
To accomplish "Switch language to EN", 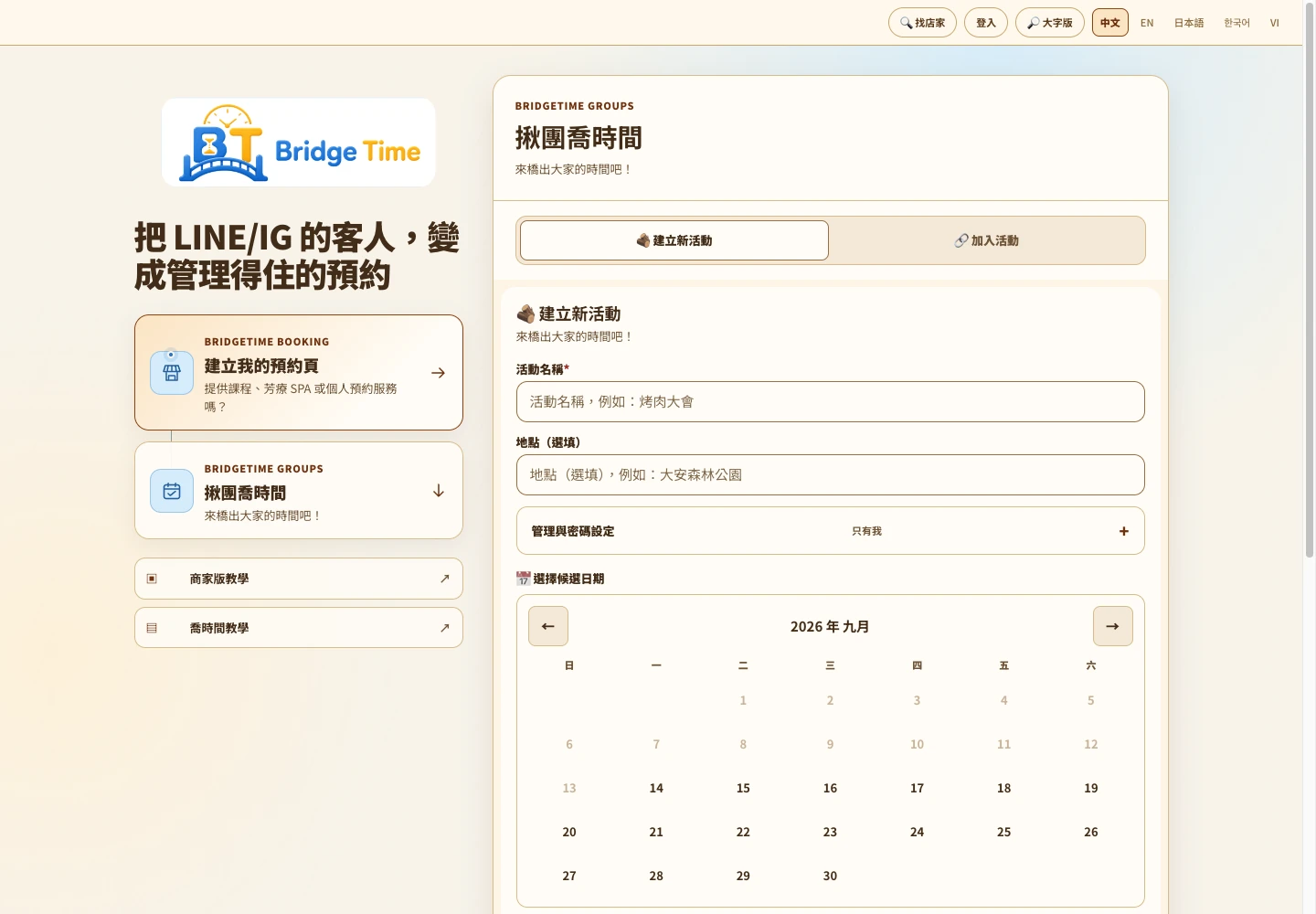I will tap(1147, 23).
